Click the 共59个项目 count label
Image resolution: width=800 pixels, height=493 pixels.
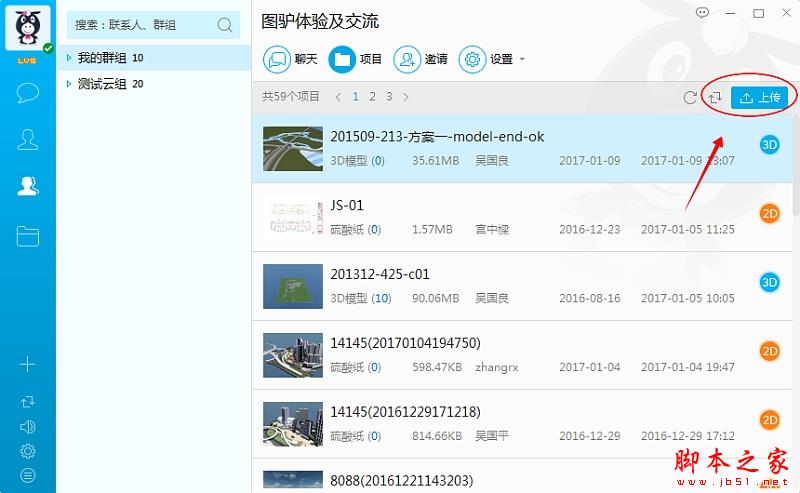point(291,96)
